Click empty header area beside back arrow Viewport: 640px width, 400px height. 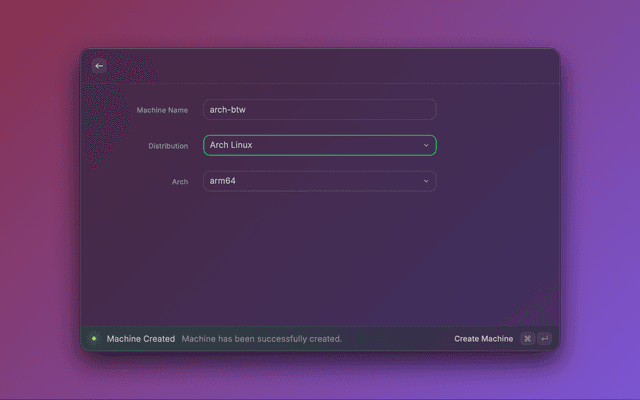pyautogui.click(x=320, y=66)
